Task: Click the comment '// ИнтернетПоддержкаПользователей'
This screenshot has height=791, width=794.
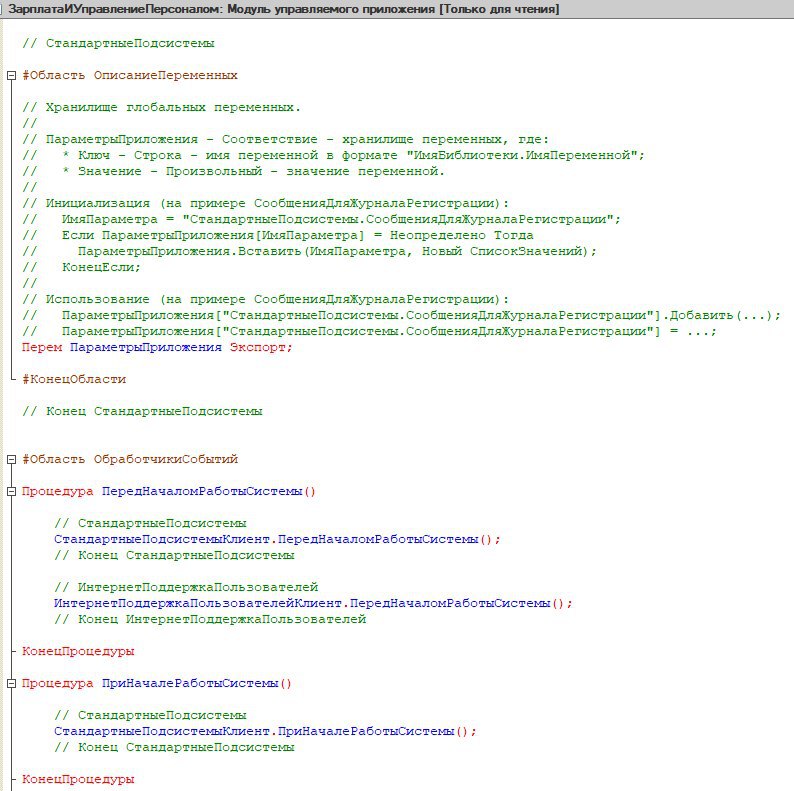Action: point(186,587)
